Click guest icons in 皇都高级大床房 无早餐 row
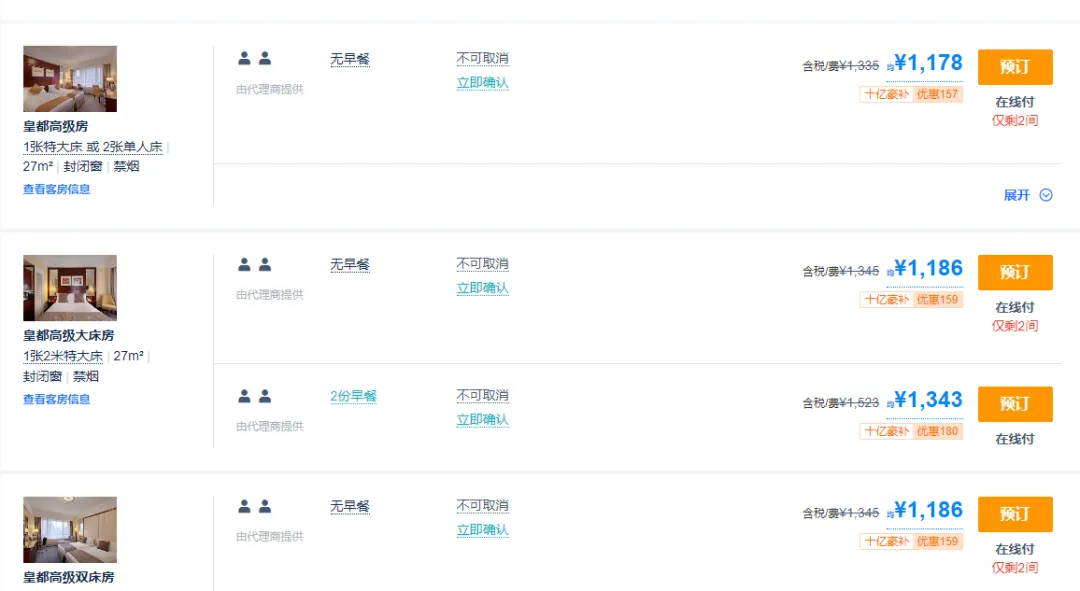1080x591 pixels. (254, 265)
